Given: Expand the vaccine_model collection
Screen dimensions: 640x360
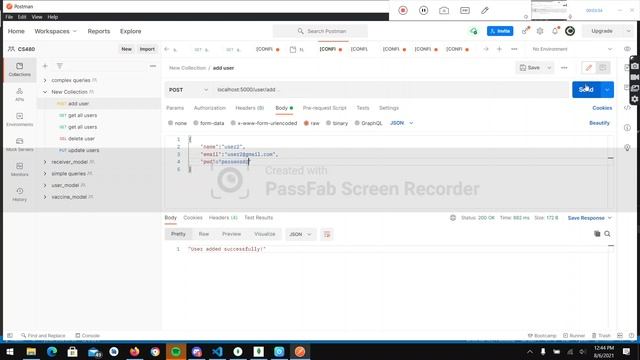Looking at the screenshot, I should (45, 197).
